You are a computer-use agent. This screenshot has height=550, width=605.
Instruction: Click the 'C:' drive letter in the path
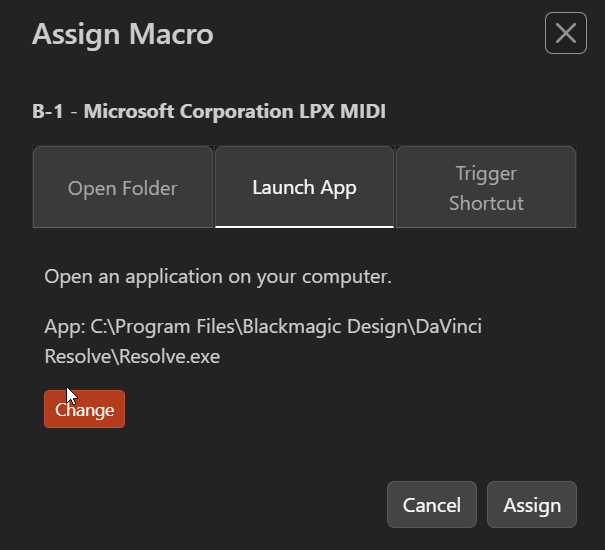pos(100,327)
